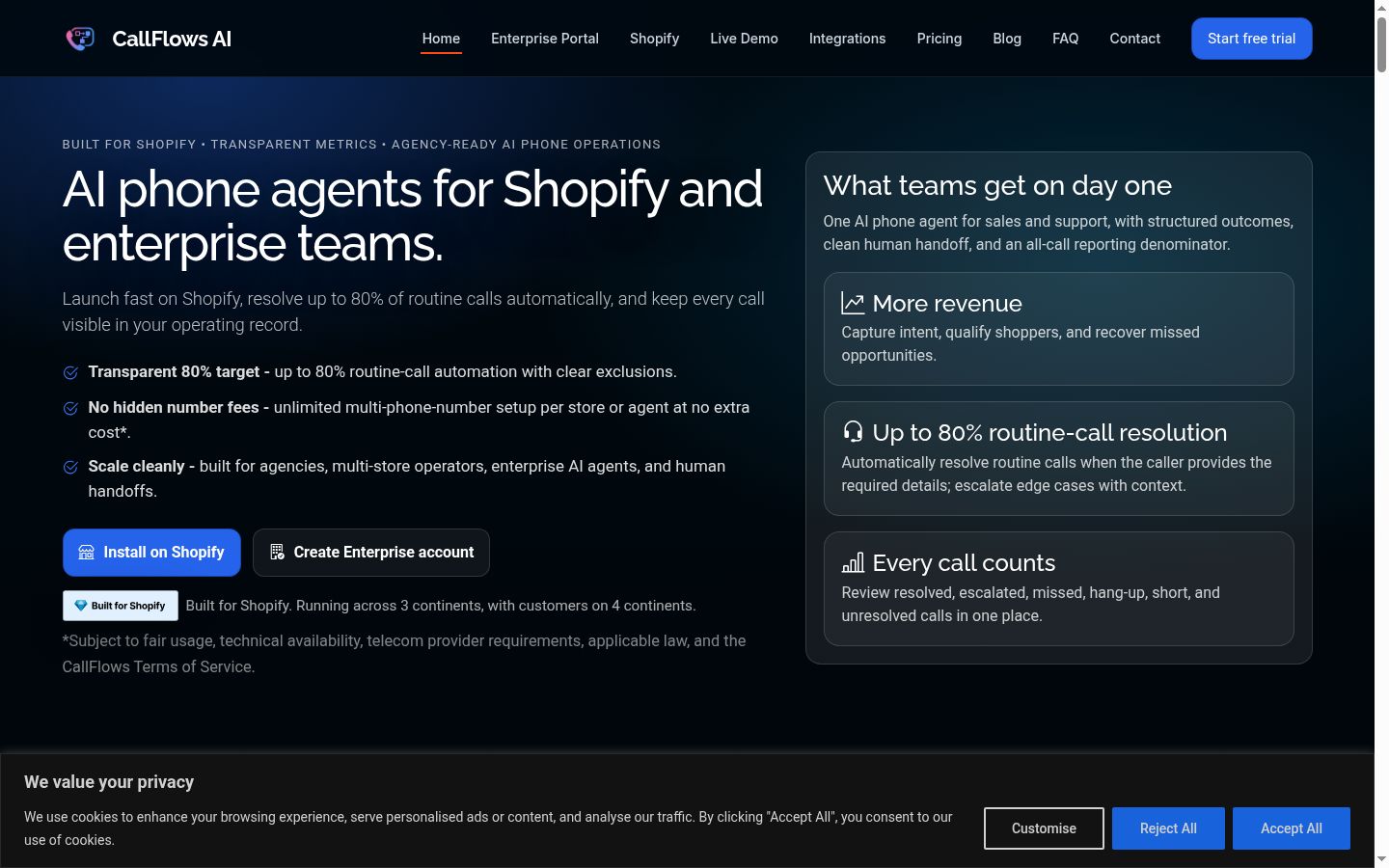Click the 'Launch fast on Shopify' subheading paragraph

[414, 312]
